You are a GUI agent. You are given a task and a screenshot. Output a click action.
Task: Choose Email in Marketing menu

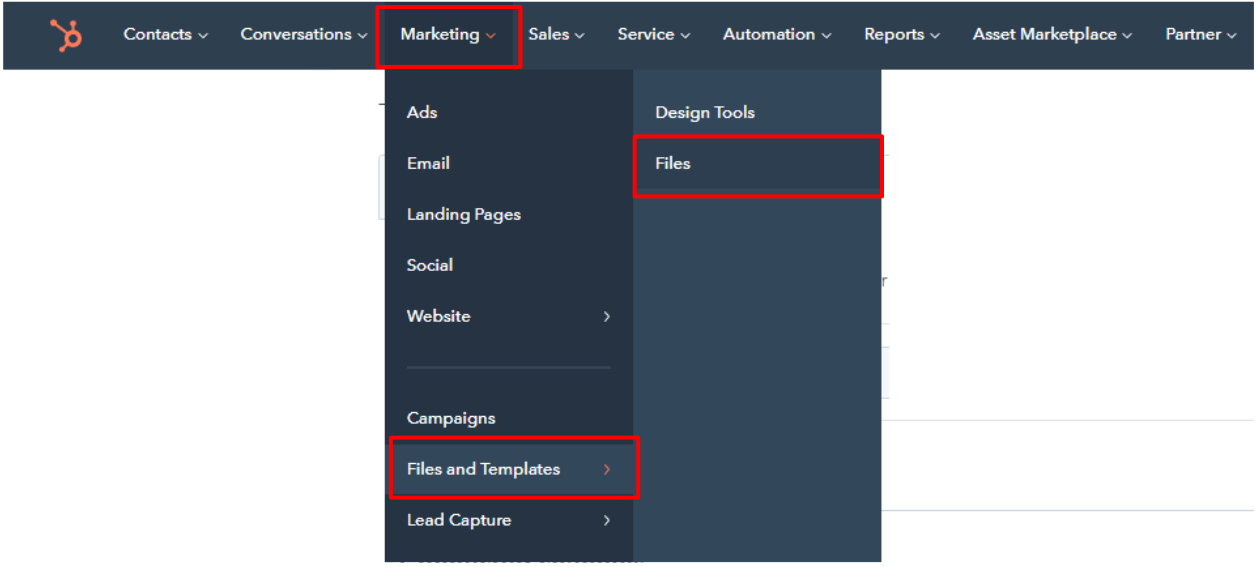coord(428,163)
